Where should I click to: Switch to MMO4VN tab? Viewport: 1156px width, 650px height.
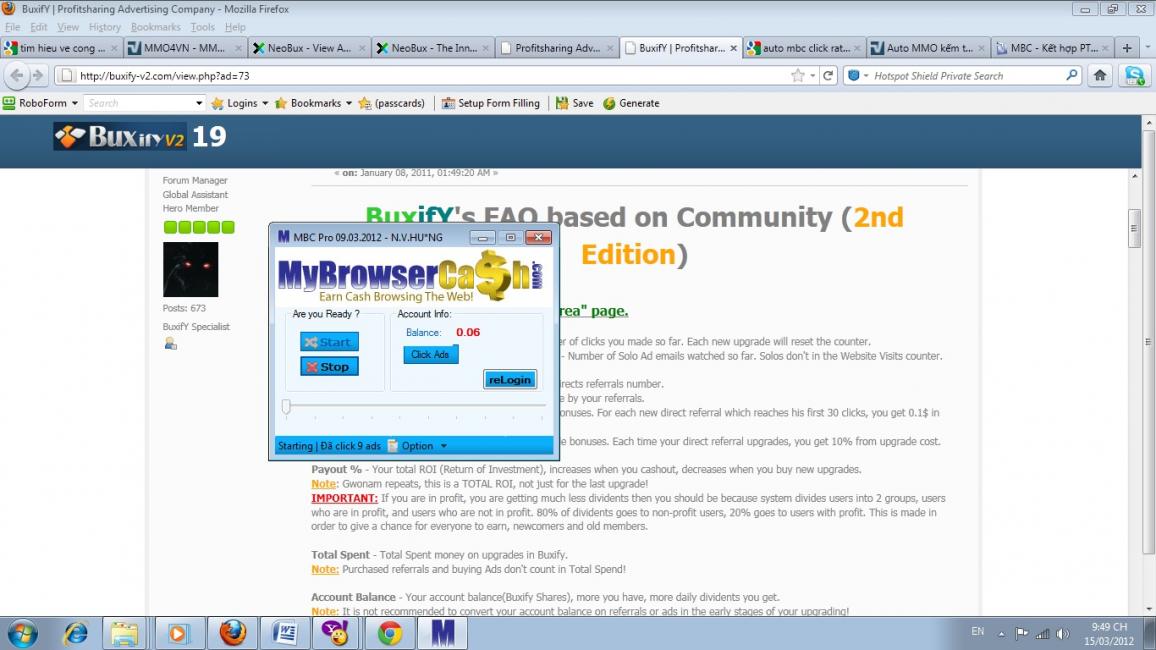tap(185, 48)
